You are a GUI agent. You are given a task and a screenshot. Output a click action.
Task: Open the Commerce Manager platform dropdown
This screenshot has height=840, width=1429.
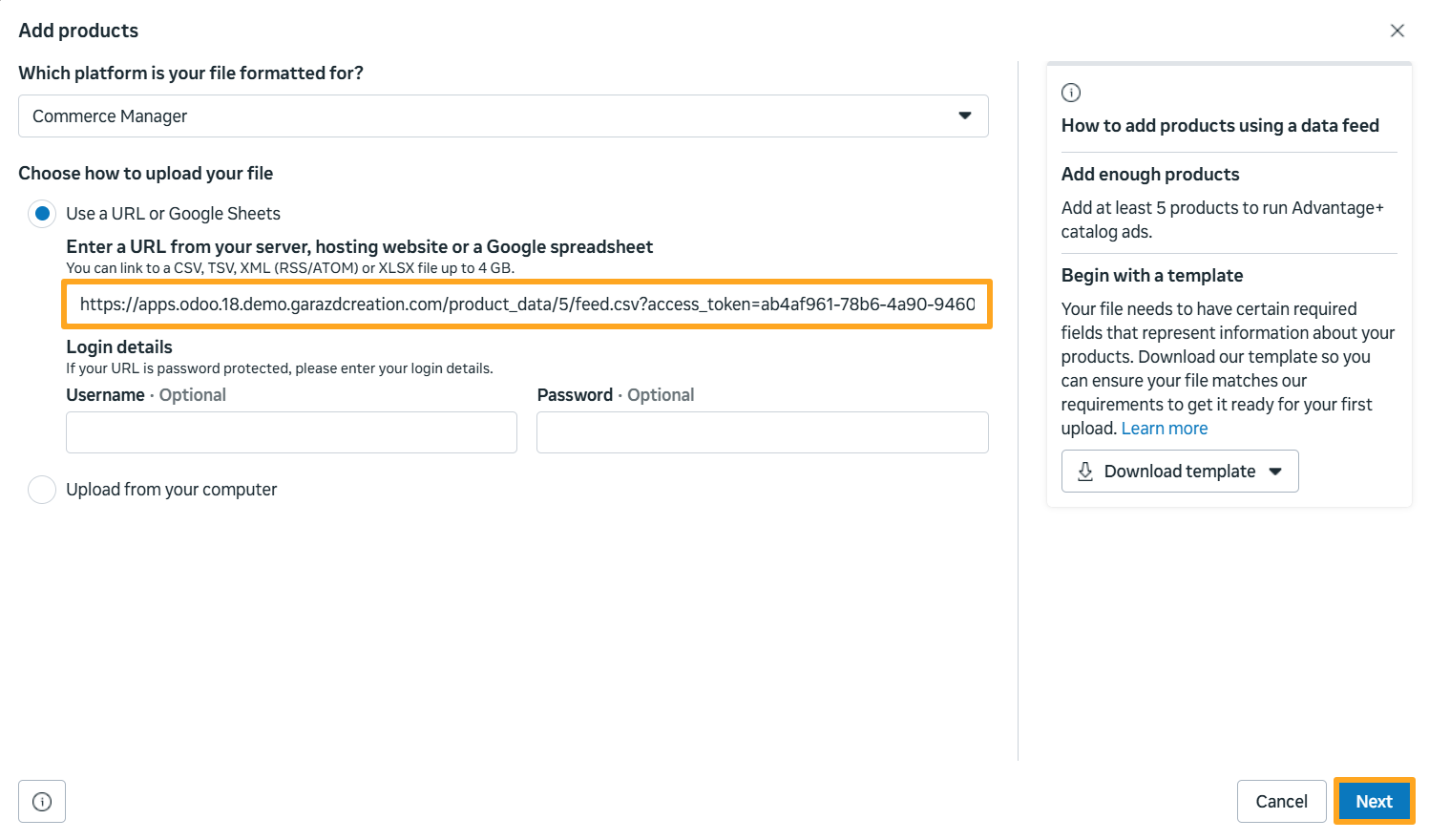click(x=503, y=115)
